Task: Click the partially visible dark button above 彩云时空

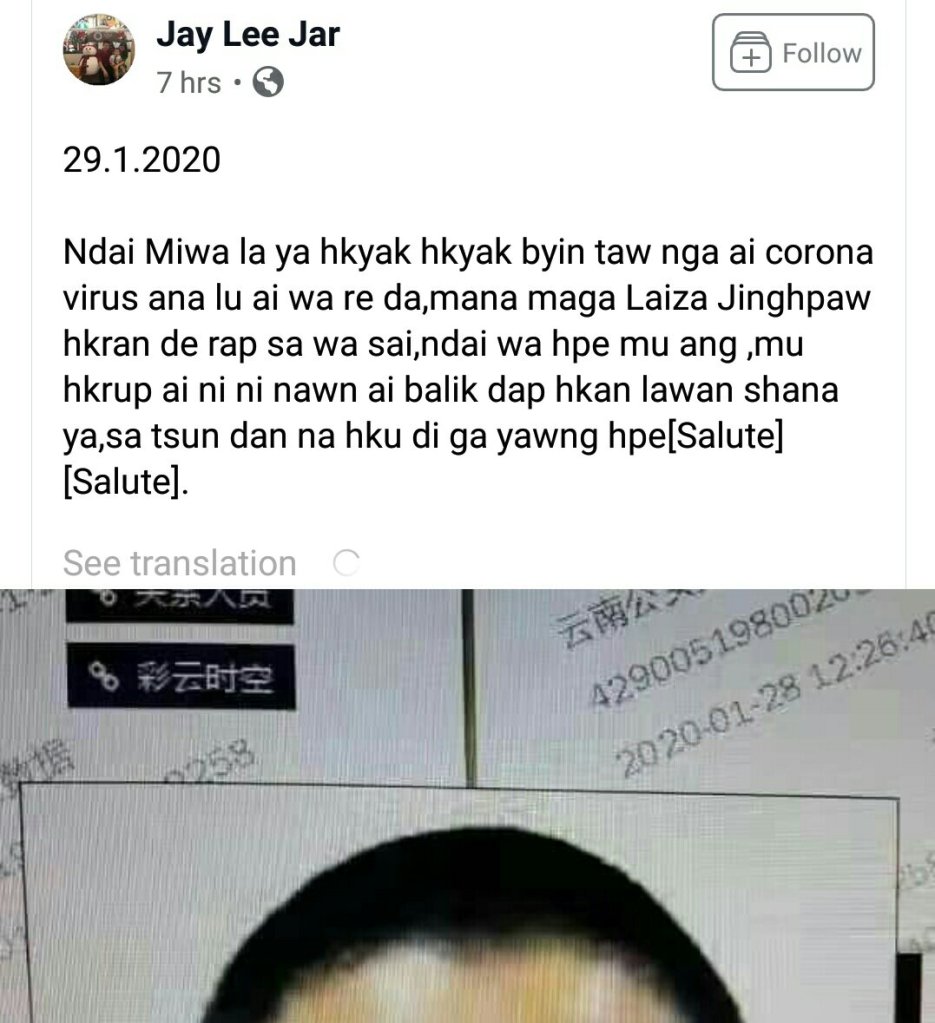Action: click(x=180, y=605)
